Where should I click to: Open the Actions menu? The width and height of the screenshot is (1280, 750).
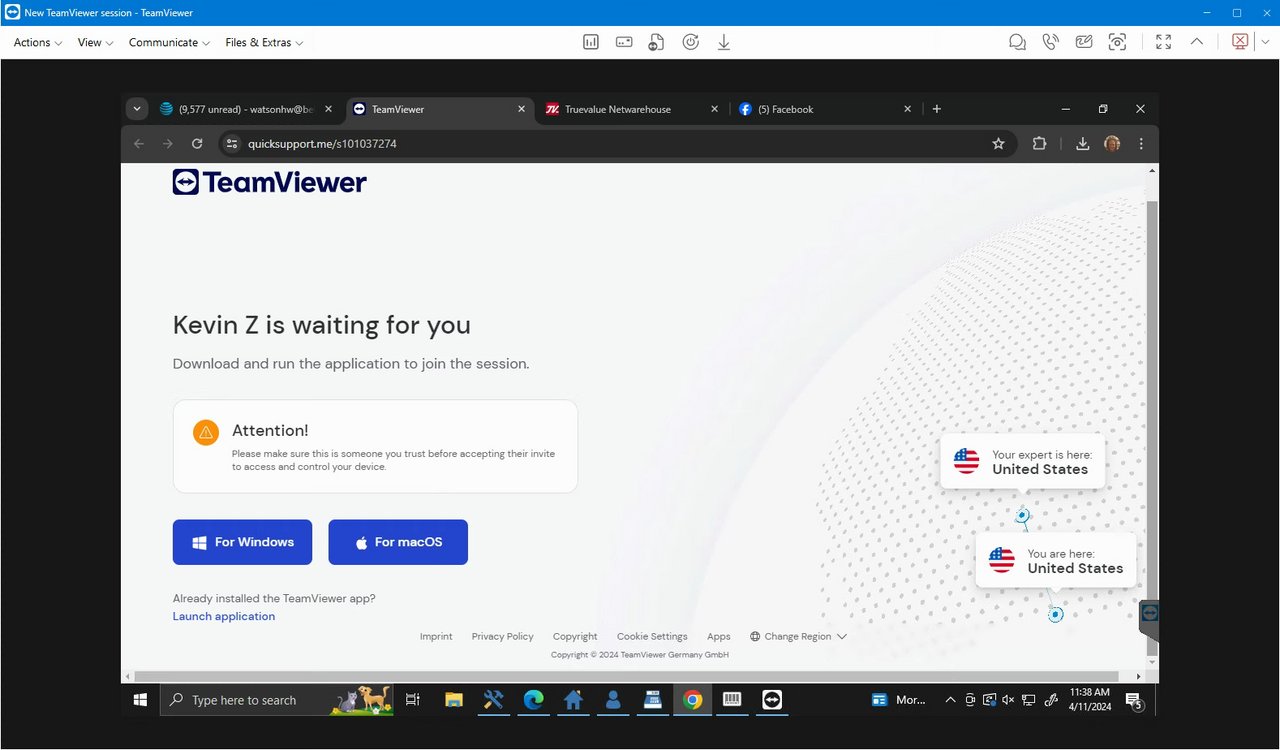point(38,42)
